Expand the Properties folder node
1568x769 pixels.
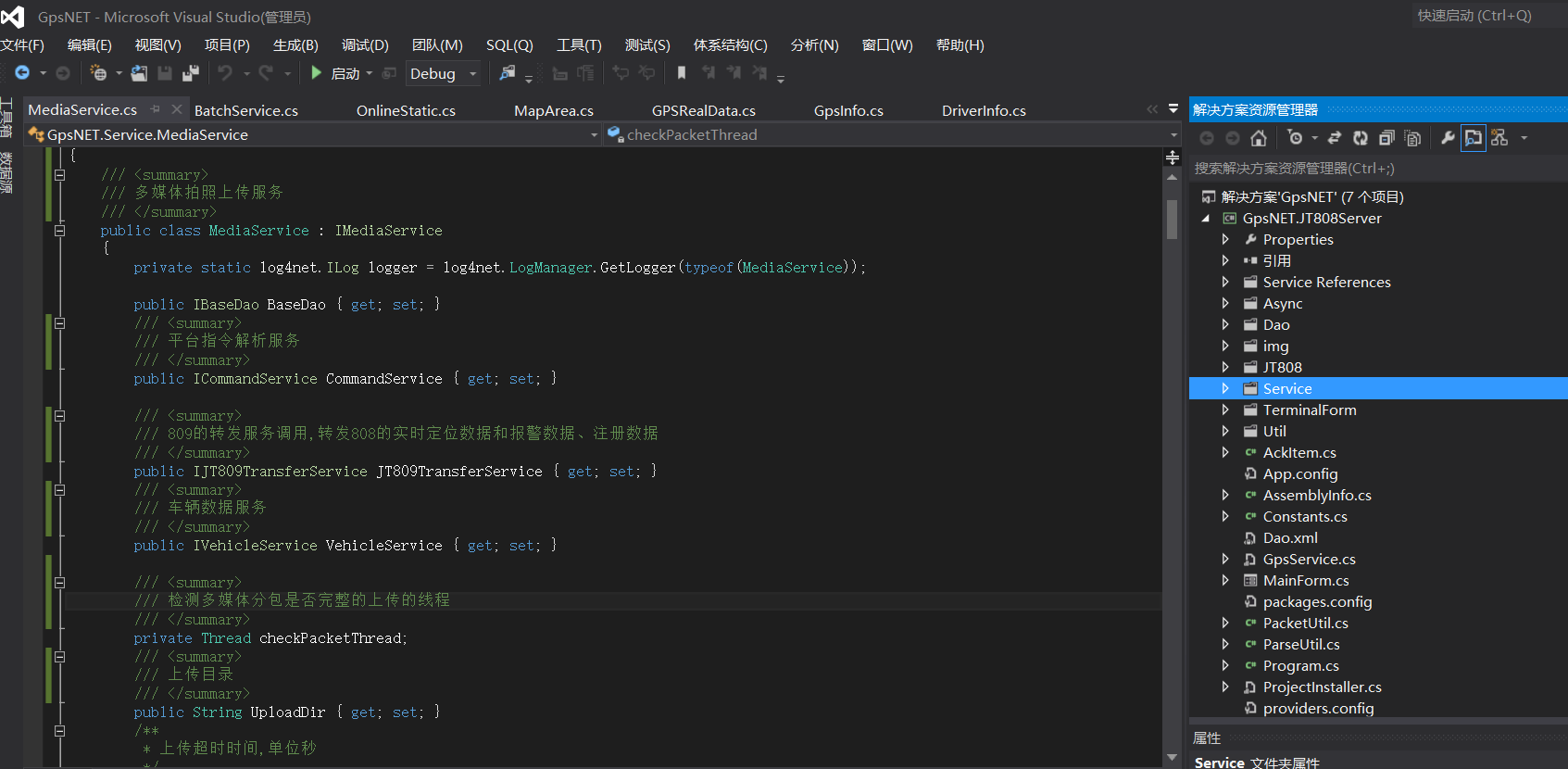[x=1225, y=239]
